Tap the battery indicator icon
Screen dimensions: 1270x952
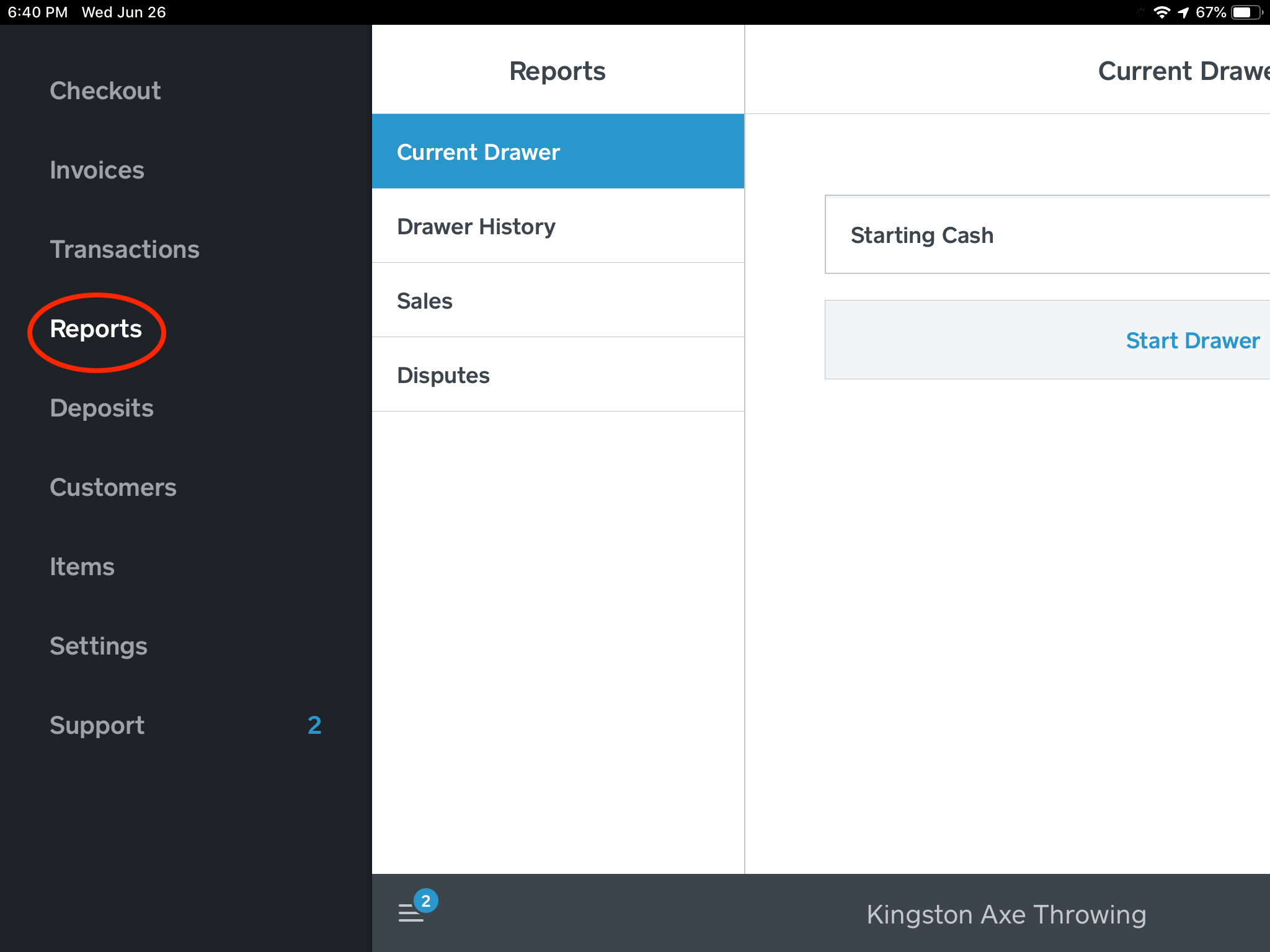[x=1245, y=12]
